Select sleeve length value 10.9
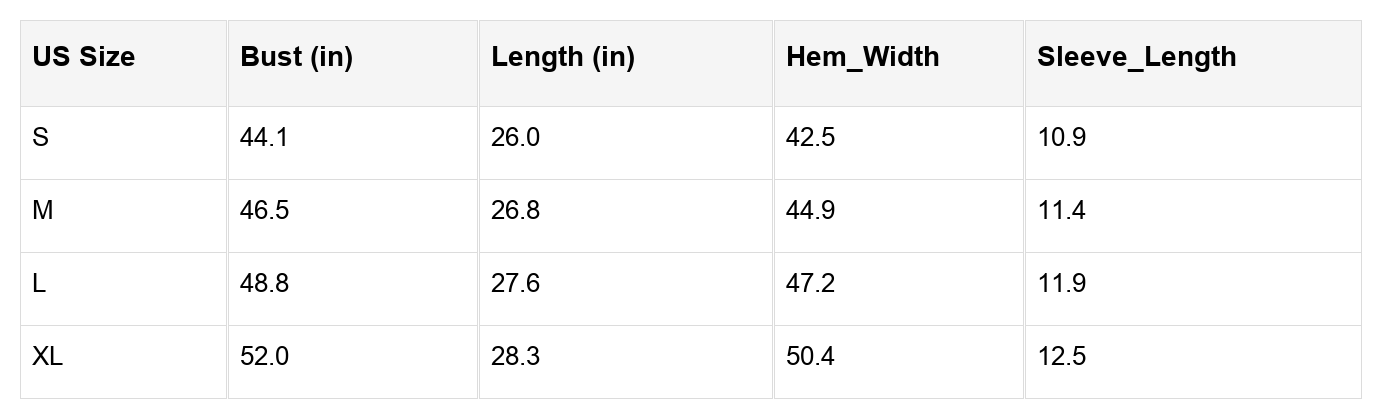Viewport: 1381px width, 418px height. pyautogui.click(x=1061, y=137)
